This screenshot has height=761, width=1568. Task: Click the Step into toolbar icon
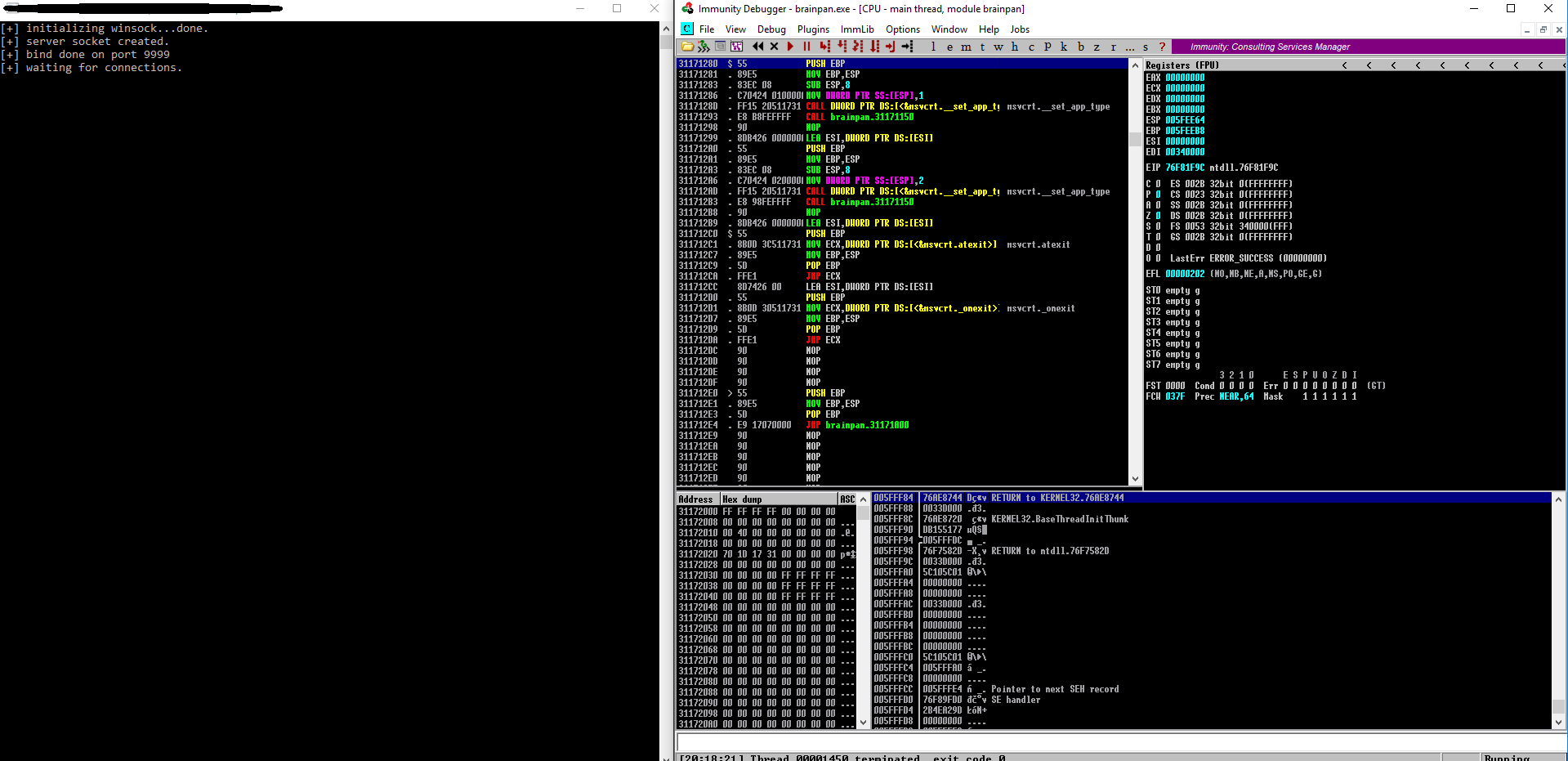(824, 47)
